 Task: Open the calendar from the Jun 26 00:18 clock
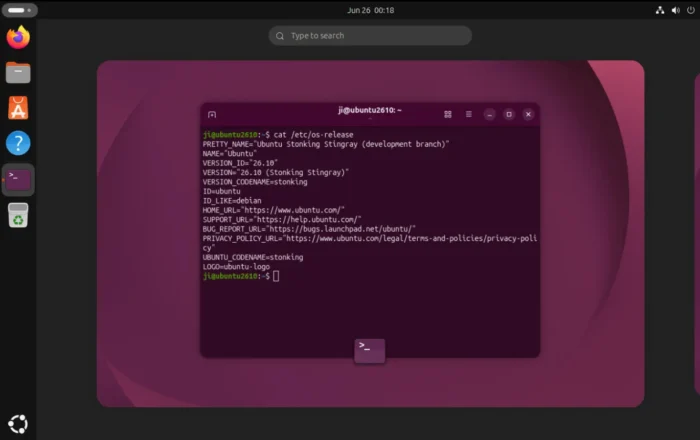pyautogui.click(x=371, y=10)
